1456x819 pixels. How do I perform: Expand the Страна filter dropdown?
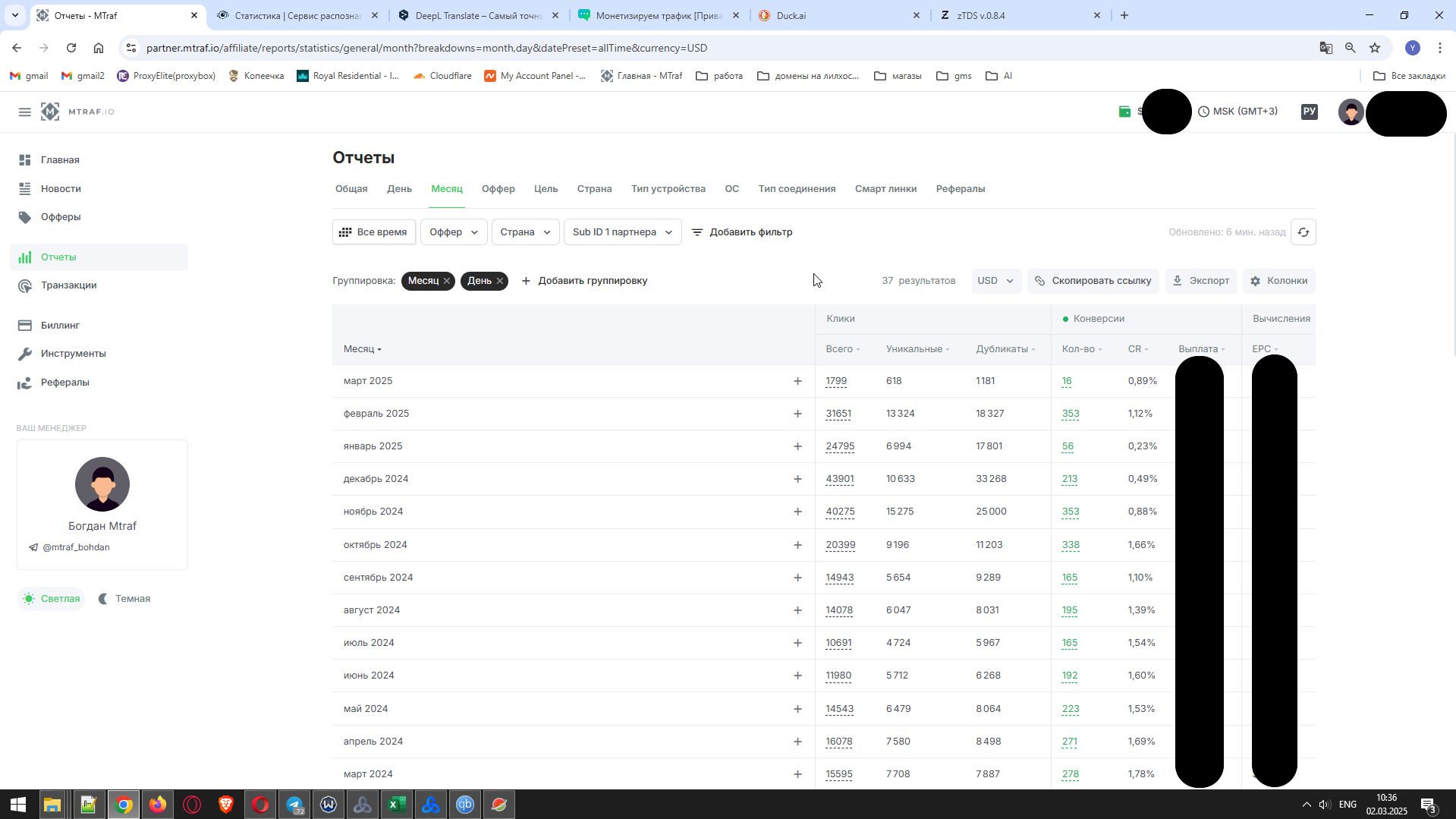(525, 232)
